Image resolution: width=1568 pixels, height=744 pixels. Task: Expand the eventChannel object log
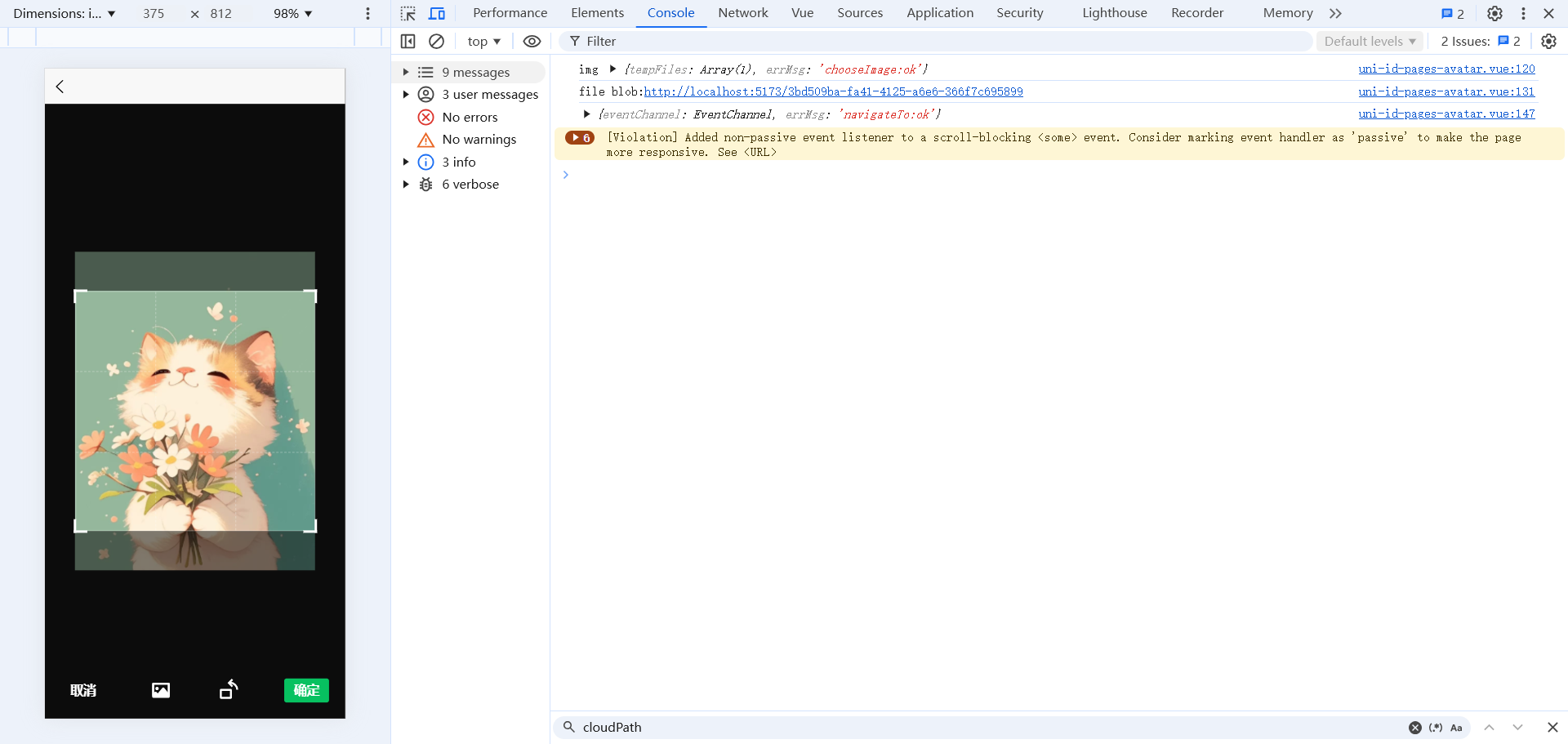pyautogui.click(x=586, y=114)
